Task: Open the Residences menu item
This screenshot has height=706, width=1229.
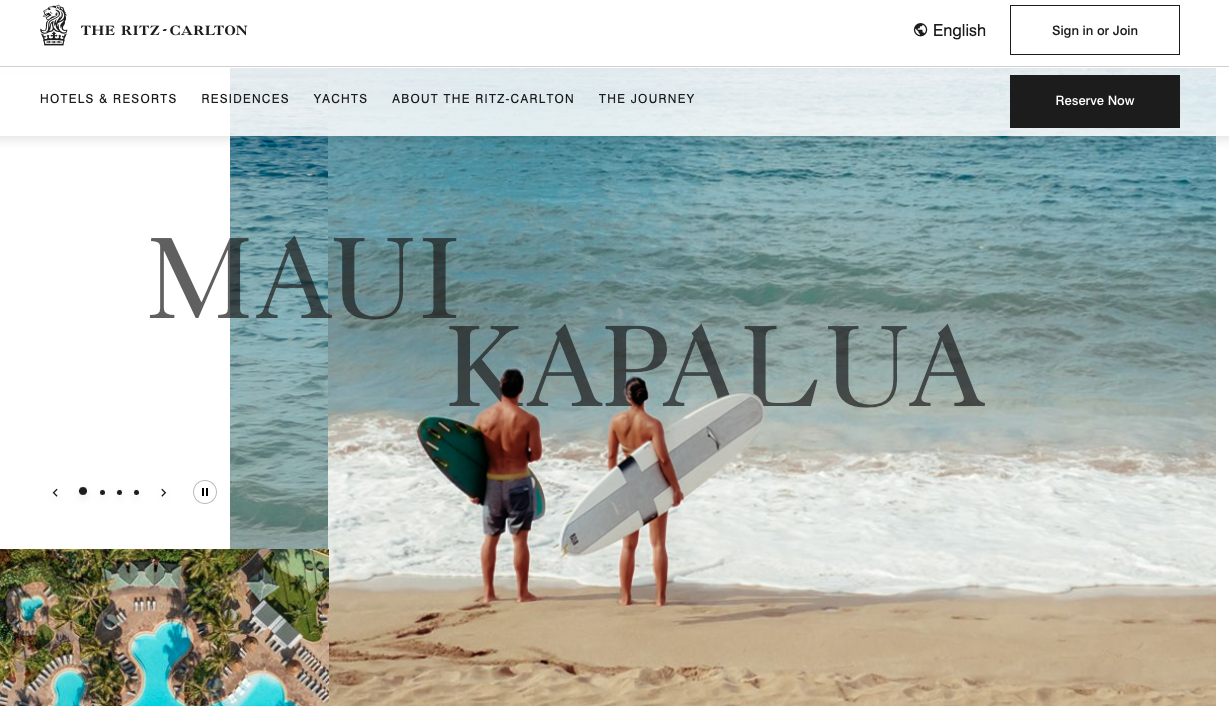Action: click(245, 99)
